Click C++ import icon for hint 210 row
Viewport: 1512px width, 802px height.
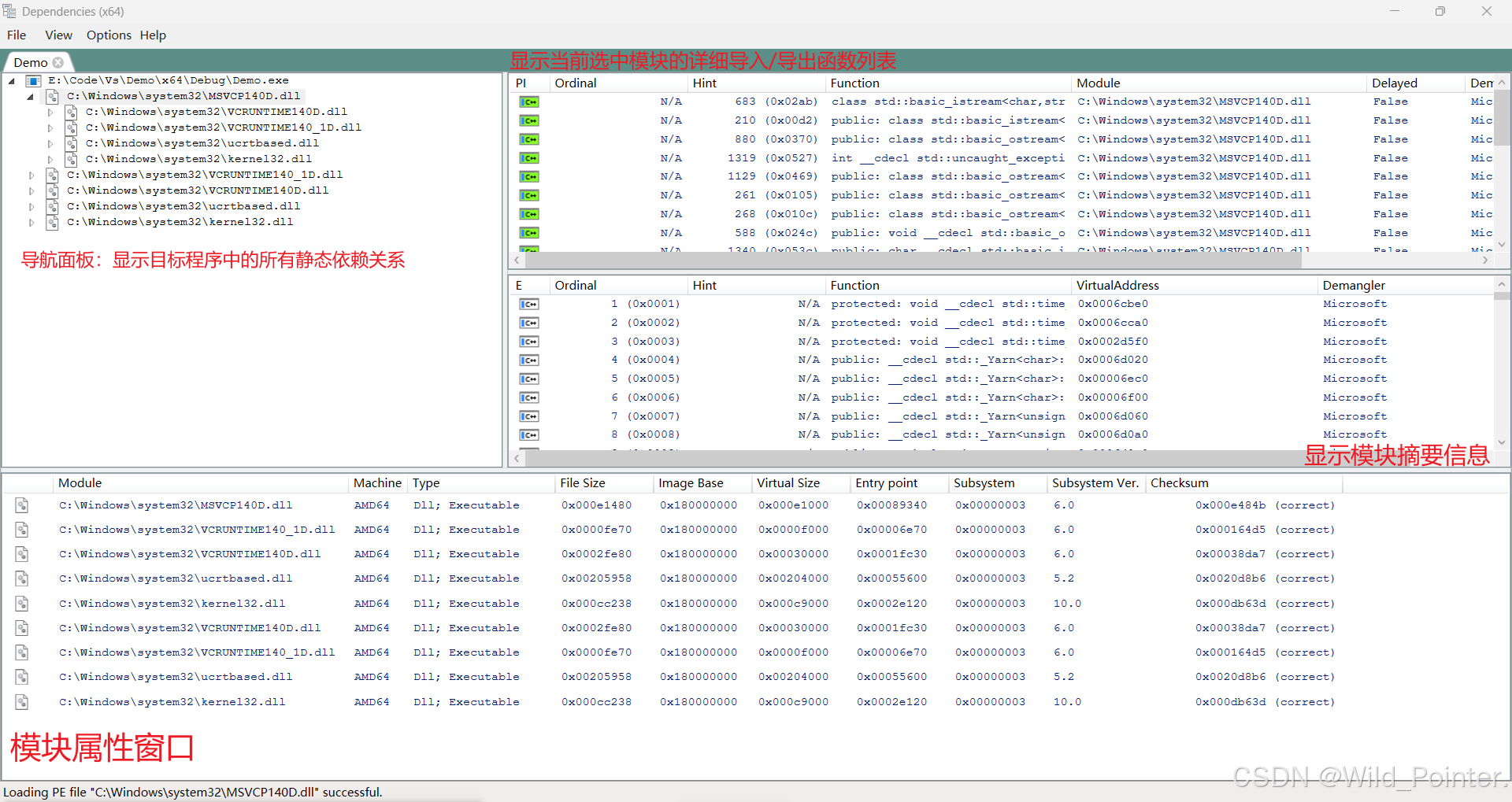click(x=529, y=120)
